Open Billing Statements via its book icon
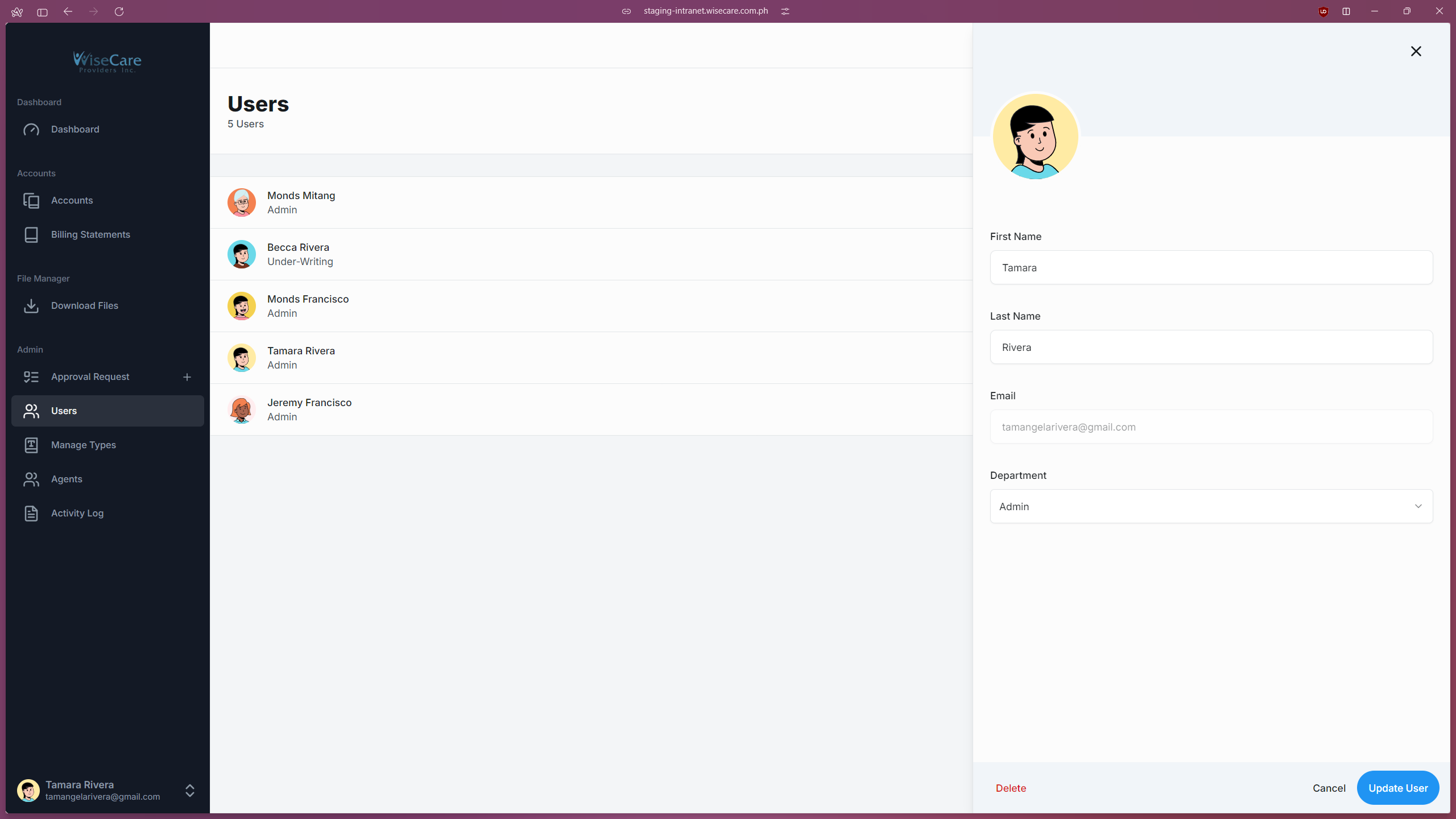Image resolution: width=1456 pixels, height=819 pixels. (x=32, y=234)
